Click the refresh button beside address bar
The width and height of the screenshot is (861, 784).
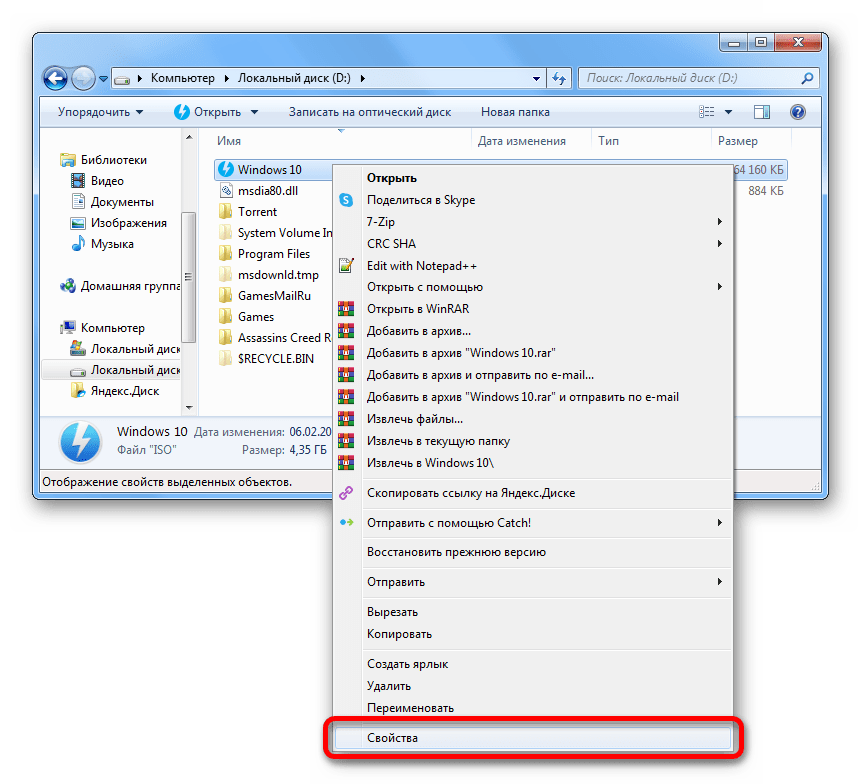[x=559, y=77]
